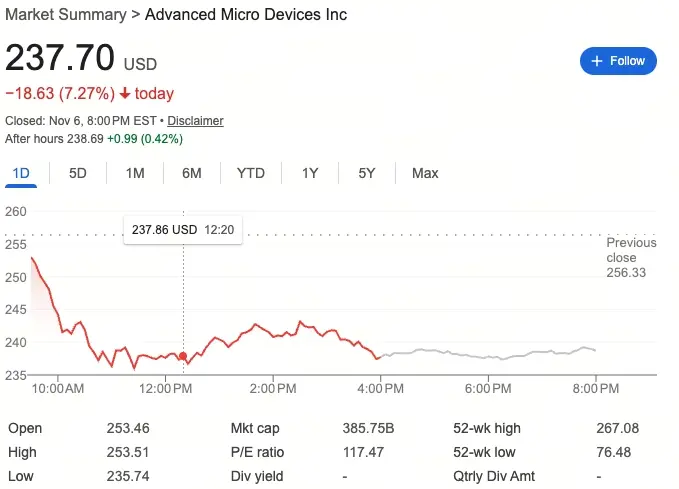
Task: Switch to the 5Y tab
Action: coord(367,173)
